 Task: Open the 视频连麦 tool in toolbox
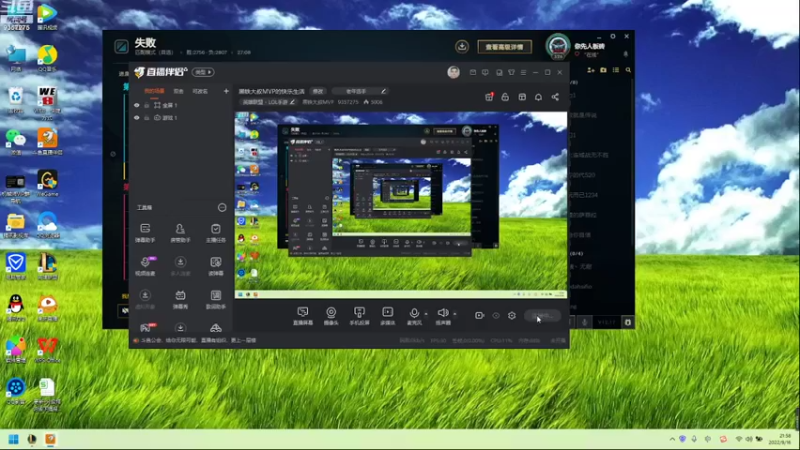(145, 266)
